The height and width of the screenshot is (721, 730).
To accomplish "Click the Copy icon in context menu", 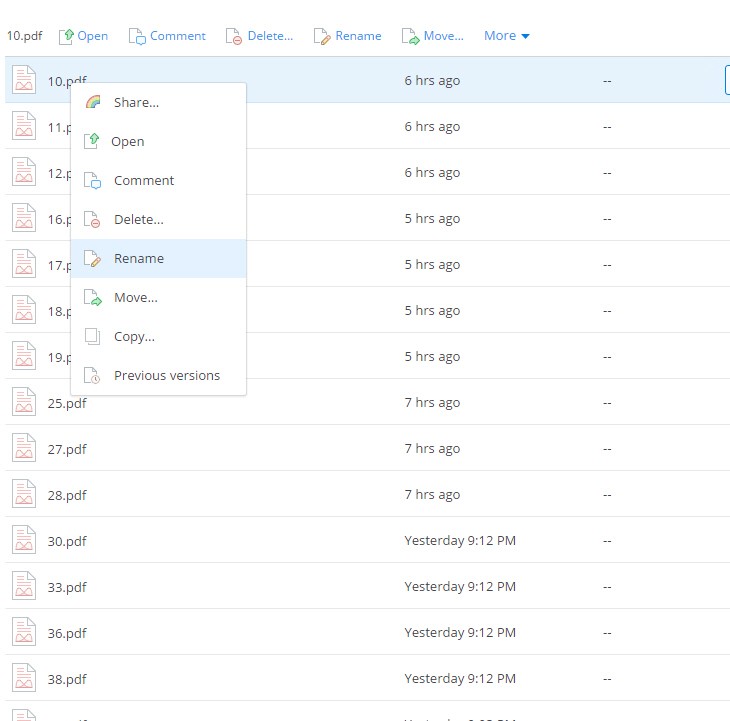I will [x=93, y=337].
